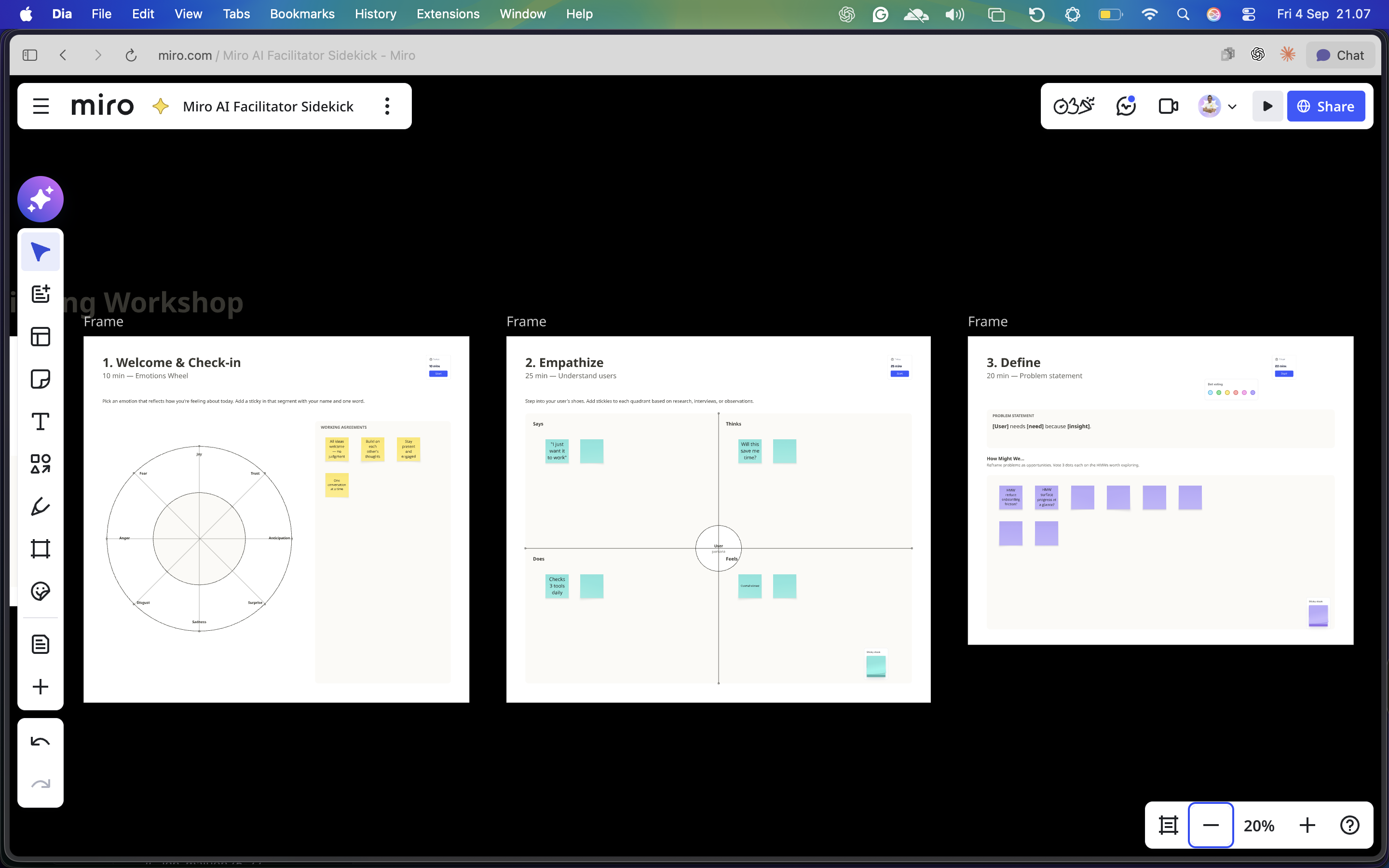
Task: Open the Miro AI sparkle assistant button
Action: point(40,199)
